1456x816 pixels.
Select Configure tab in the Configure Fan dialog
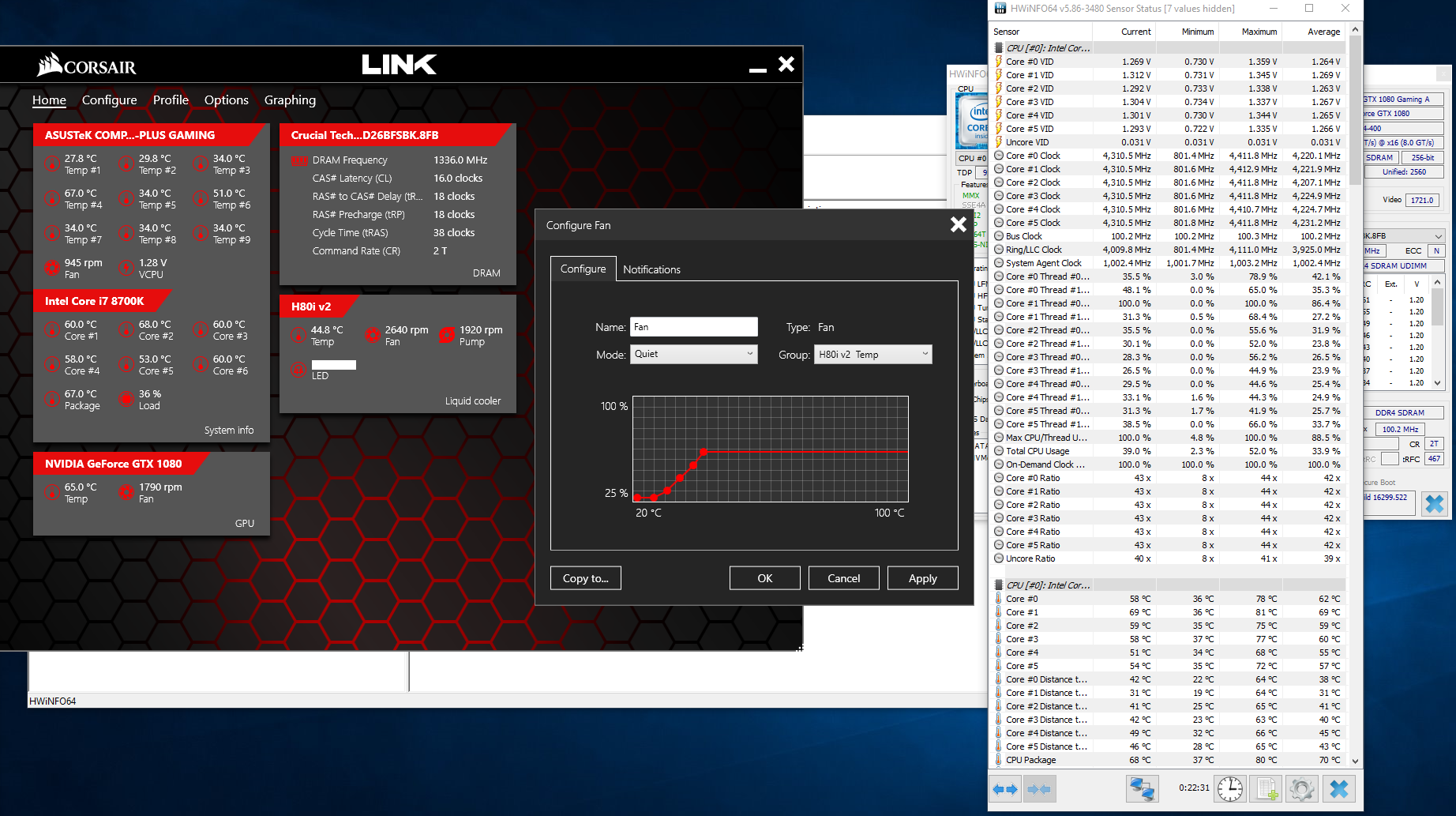pos(583,269)
